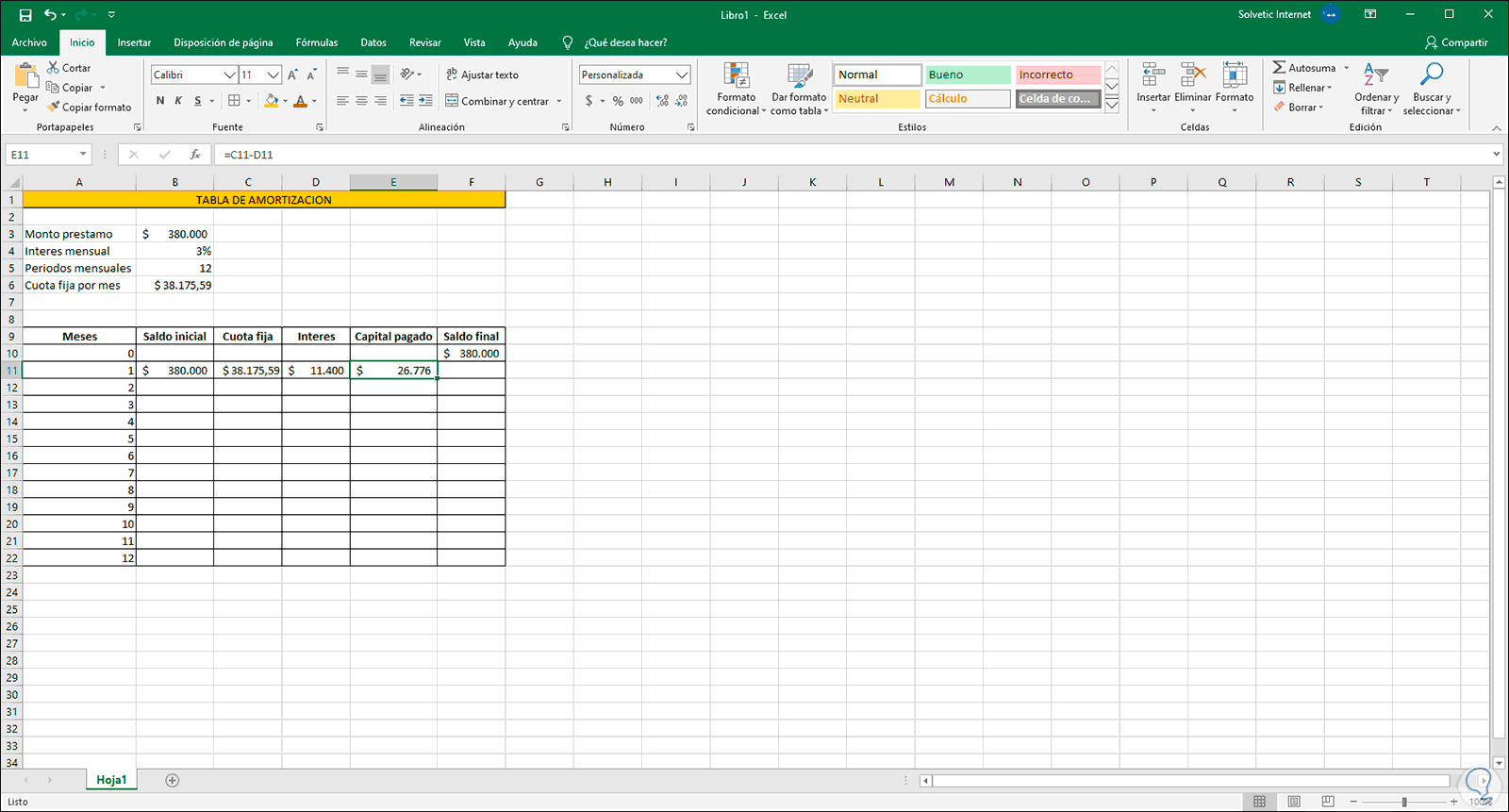
Task: Toggle right text alignment
Action: coord(380,101)
